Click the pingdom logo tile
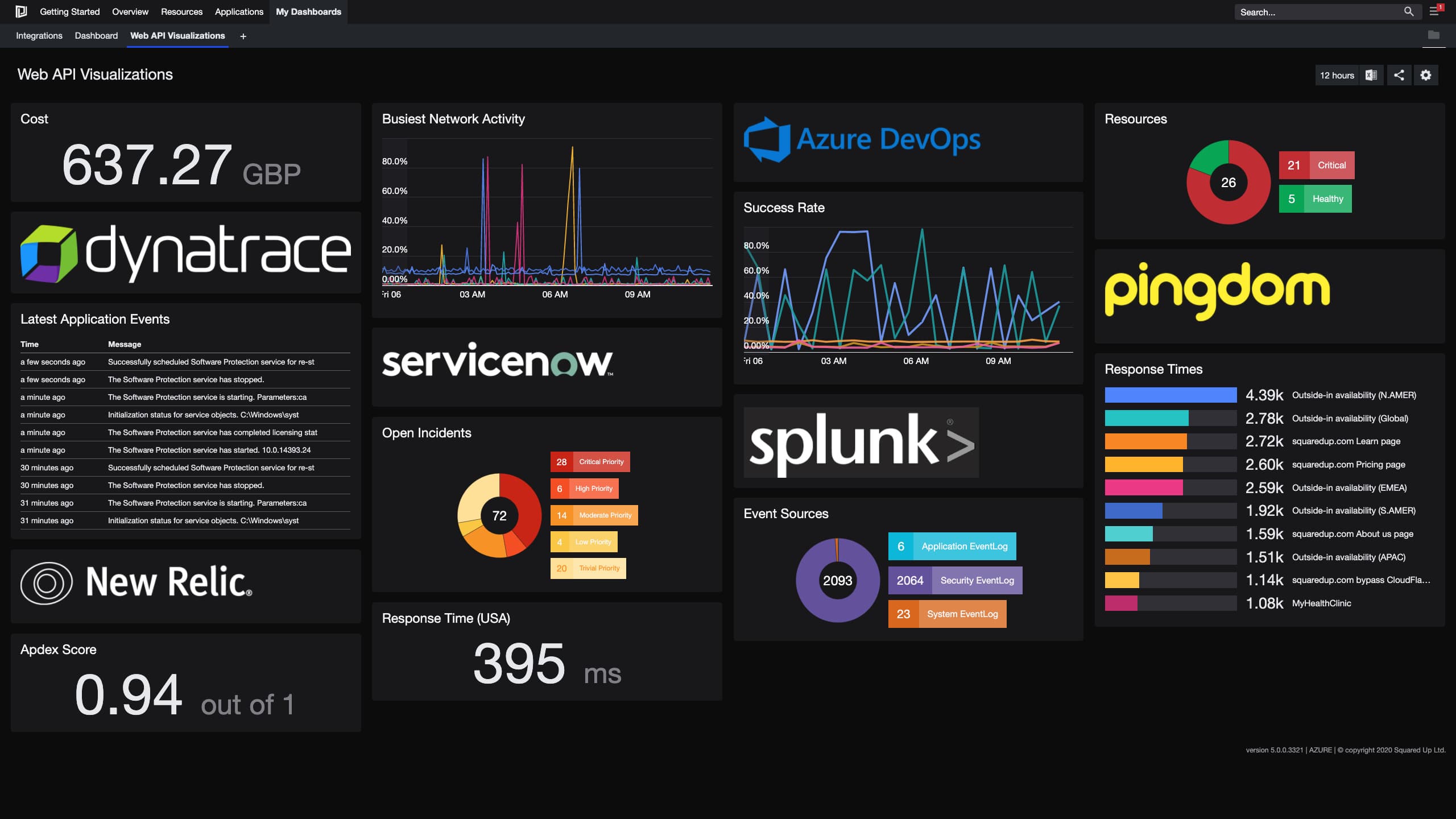1456x819 pixels. click(1217, 291)
